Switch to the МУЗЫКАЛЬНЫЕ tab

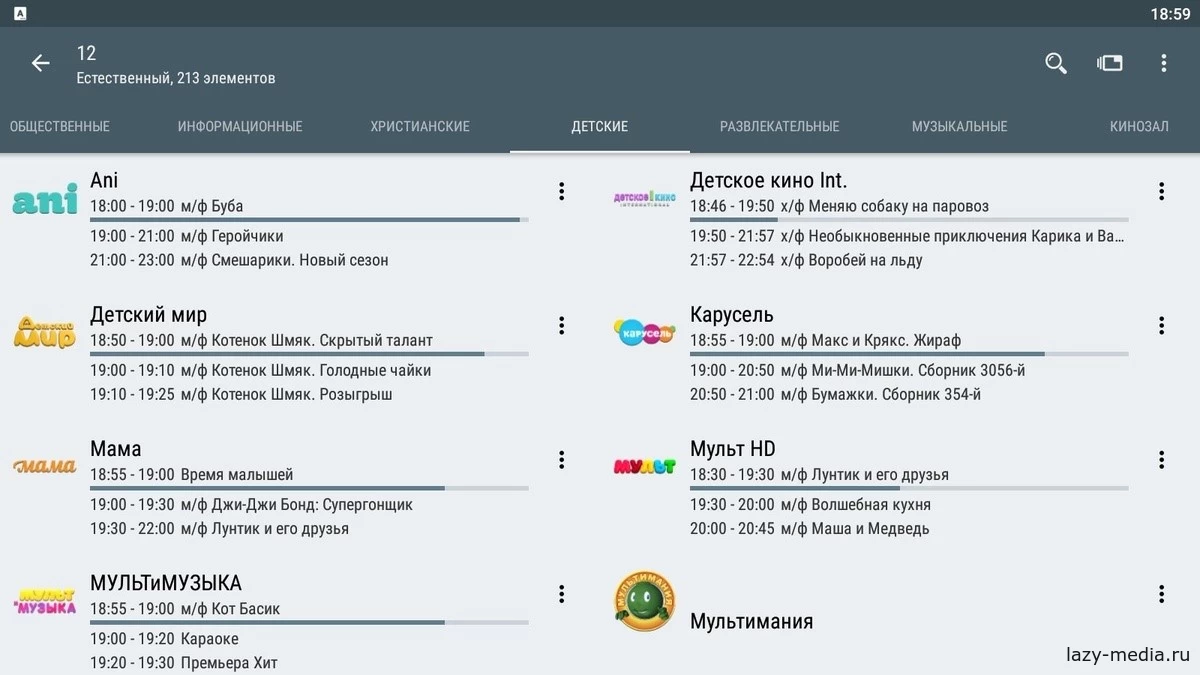(x=960, y=127)
